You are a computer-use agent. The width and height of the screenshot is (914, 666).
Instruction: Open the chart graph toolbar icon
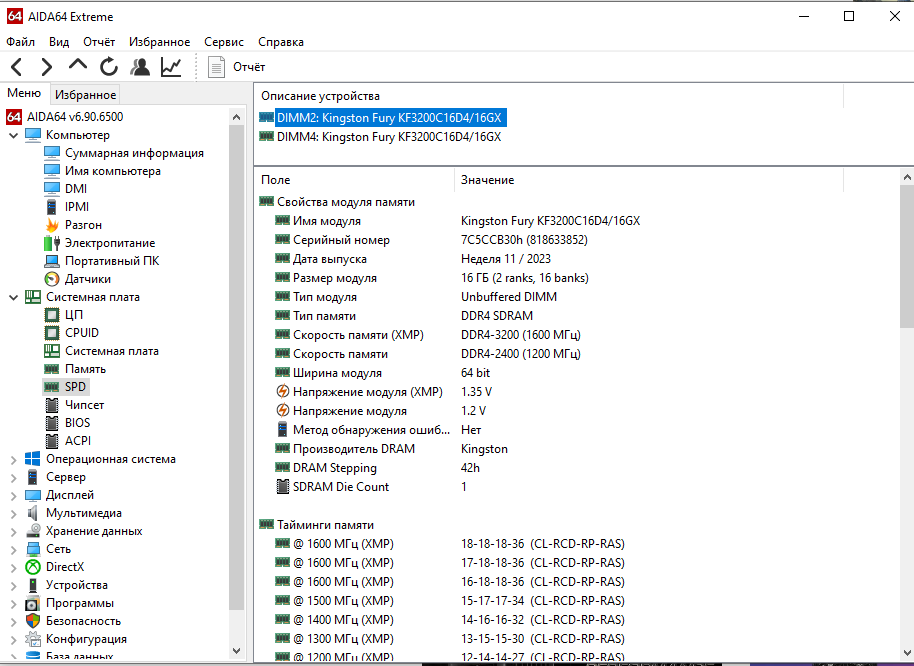tap(171, 67)
